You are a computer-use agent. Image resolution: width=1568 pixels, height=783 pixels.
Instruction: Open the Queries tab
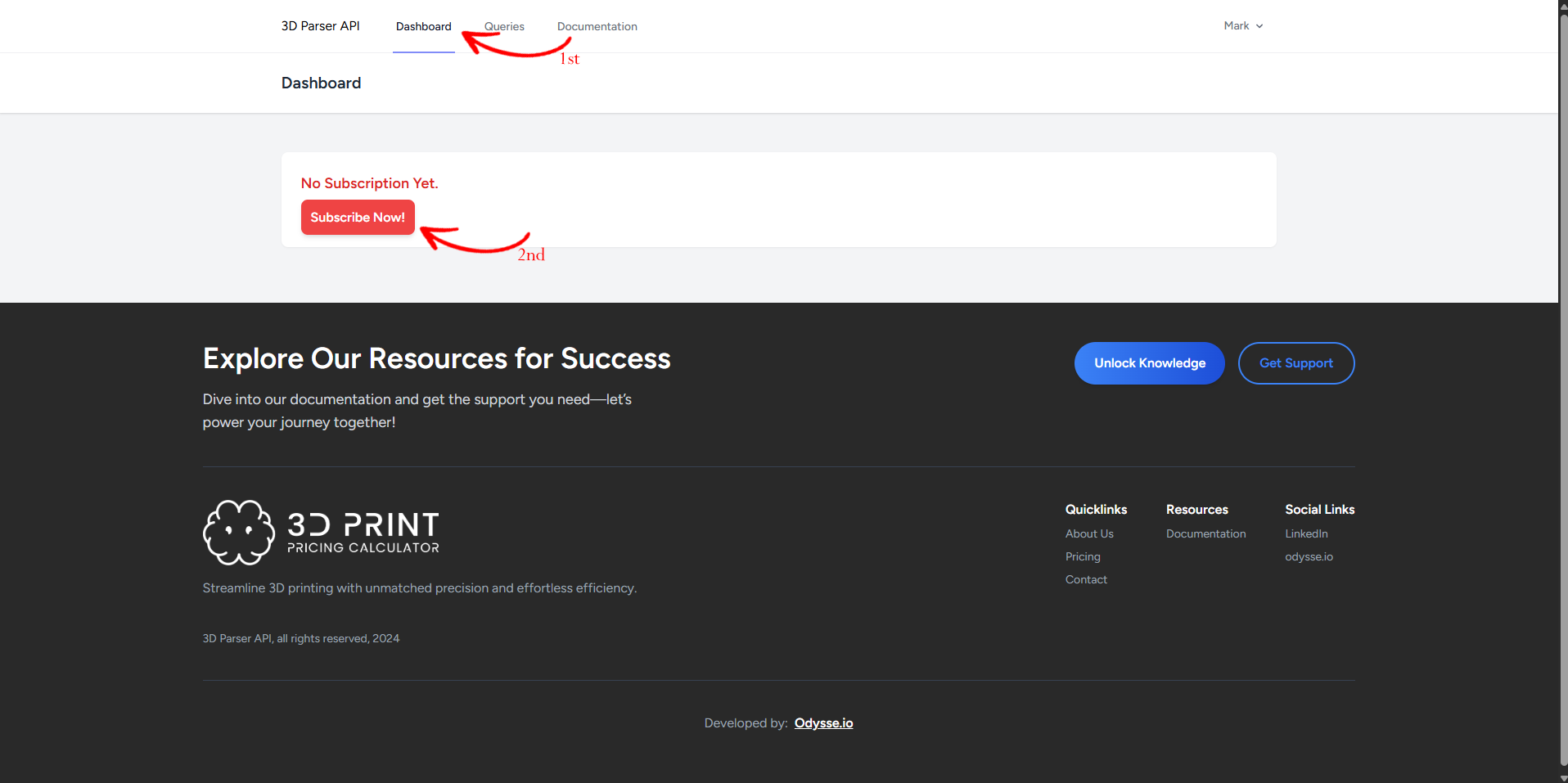[x=504, y=26]
